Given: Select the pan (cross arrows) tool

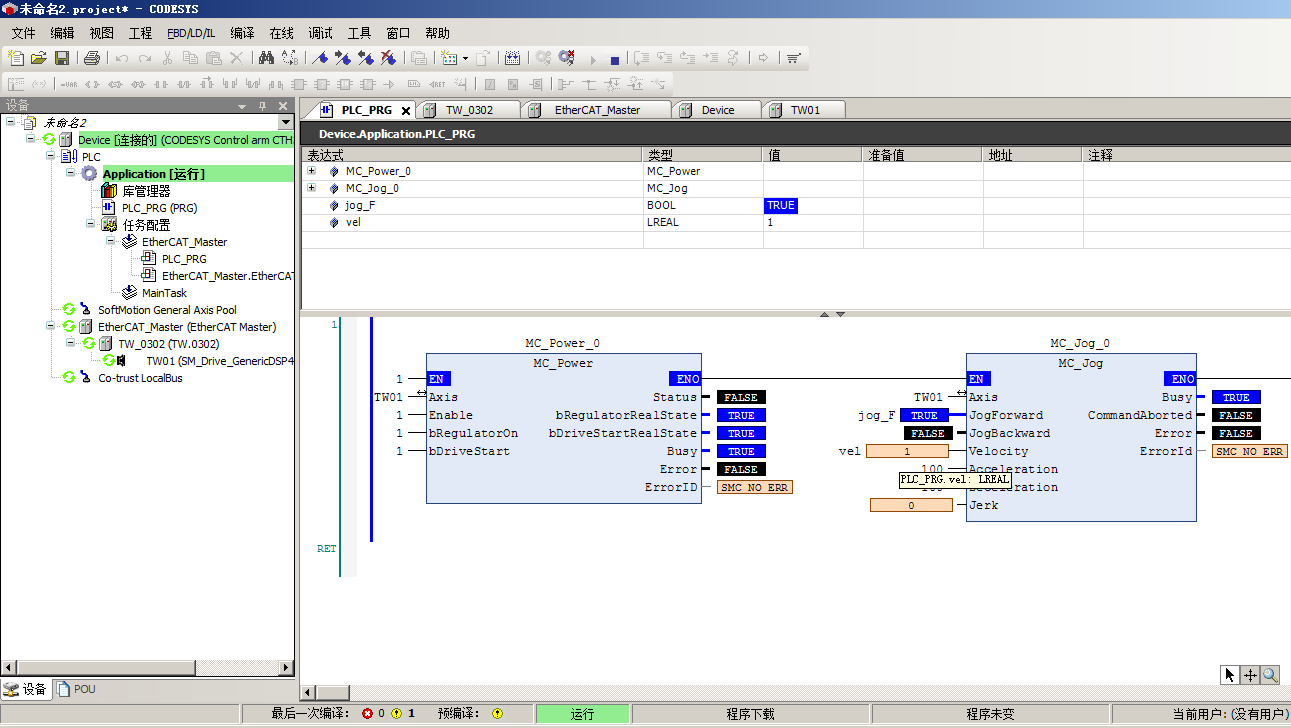Looking at the screenshot, I should click(1250, 675).
